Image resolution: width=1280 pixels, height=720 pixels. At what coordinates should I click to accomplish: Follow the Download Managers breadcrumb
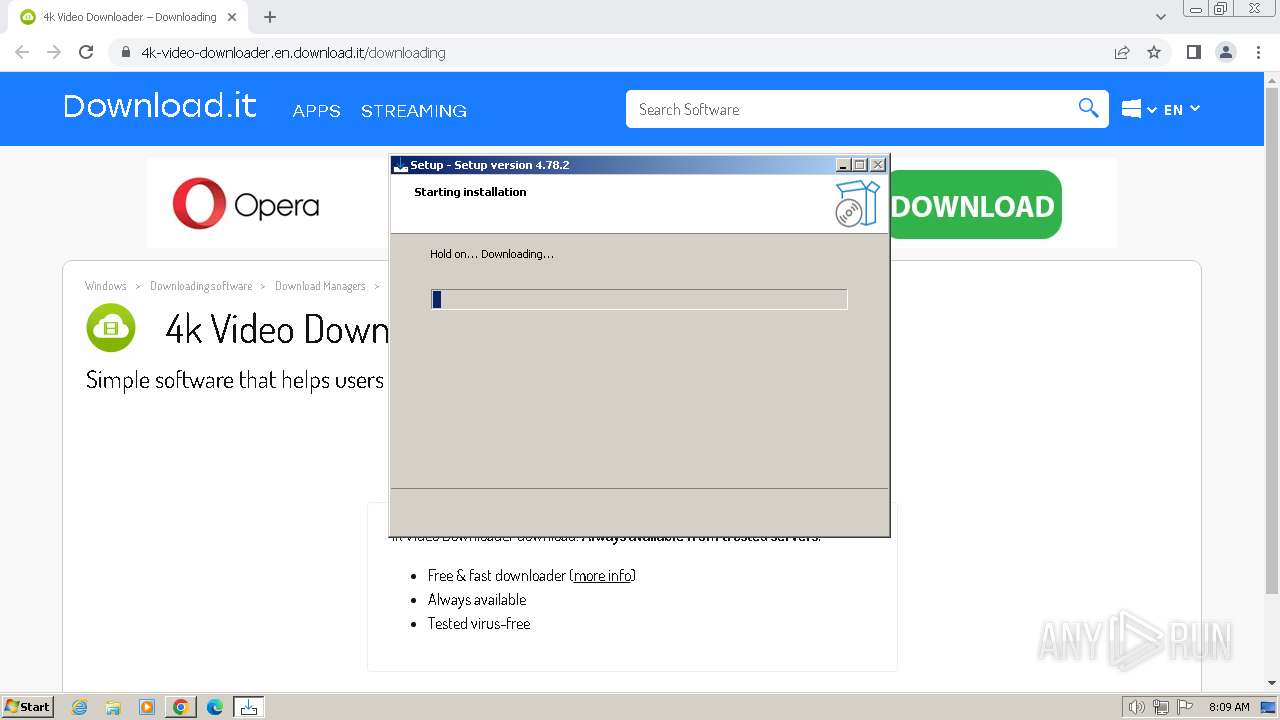320,286
